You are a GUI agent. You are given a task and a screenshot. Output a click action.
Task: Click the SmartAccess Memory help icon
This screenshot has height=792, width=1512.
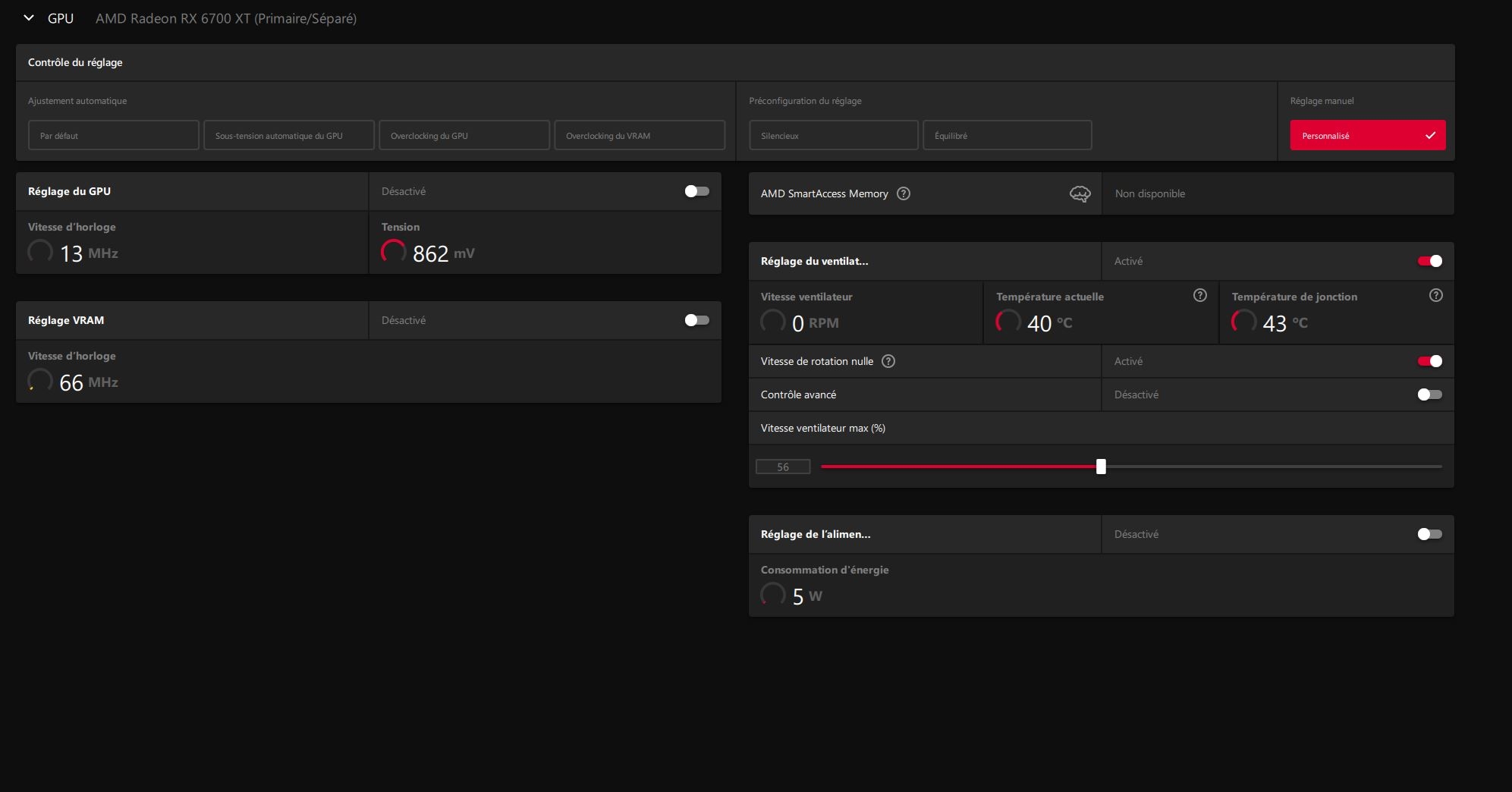903,193
